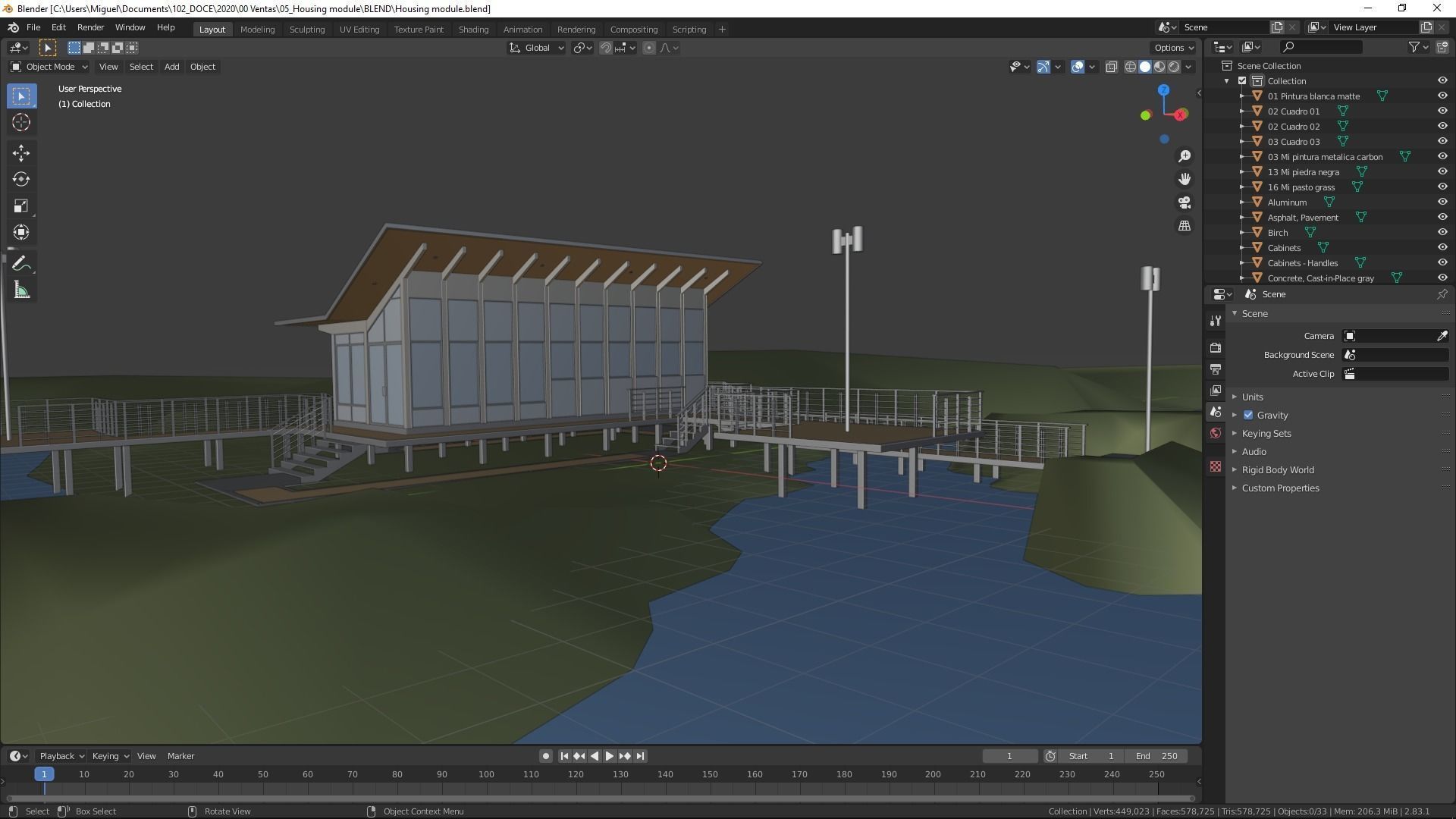Toggle proportional editing
Screen dimensions: 1456x819
pyautogui.click(x=648, y=48)
